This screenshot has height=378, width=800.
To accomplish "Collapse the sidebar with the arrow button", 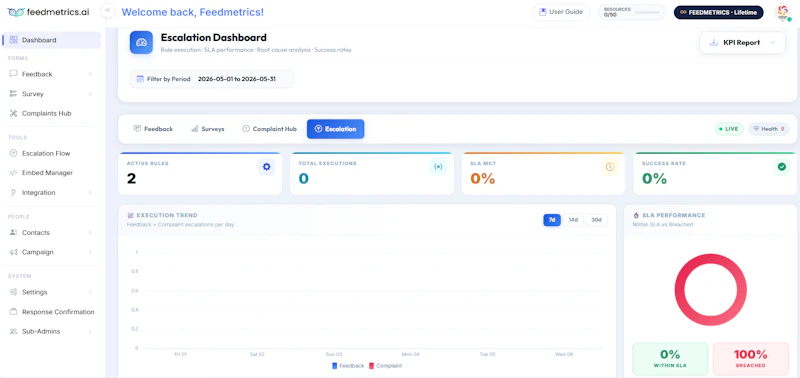I will point(107,10).
